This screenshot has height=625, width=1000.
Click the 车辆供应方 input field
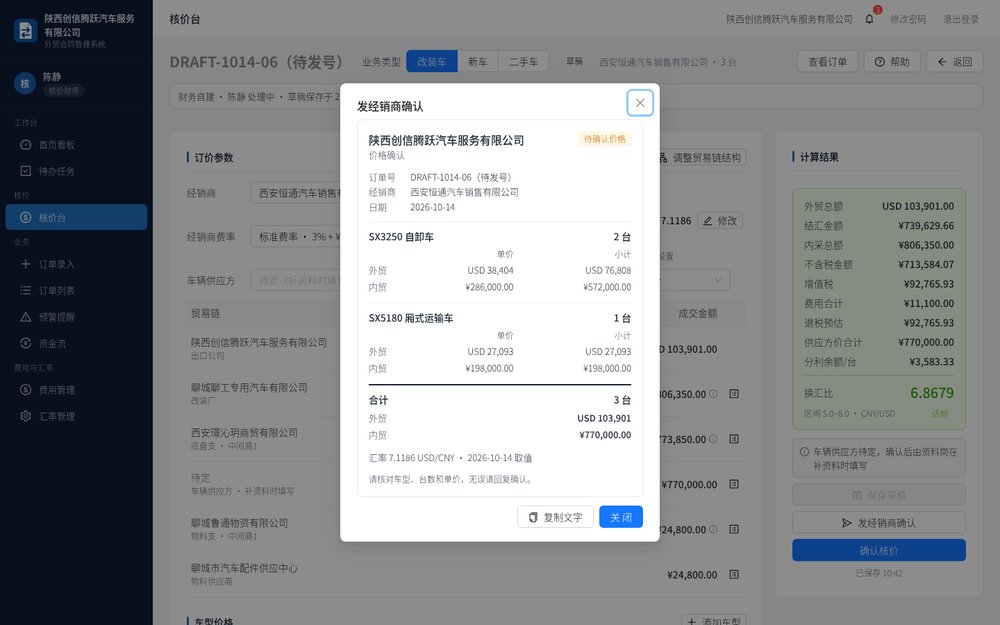click(x=296, y=281)
